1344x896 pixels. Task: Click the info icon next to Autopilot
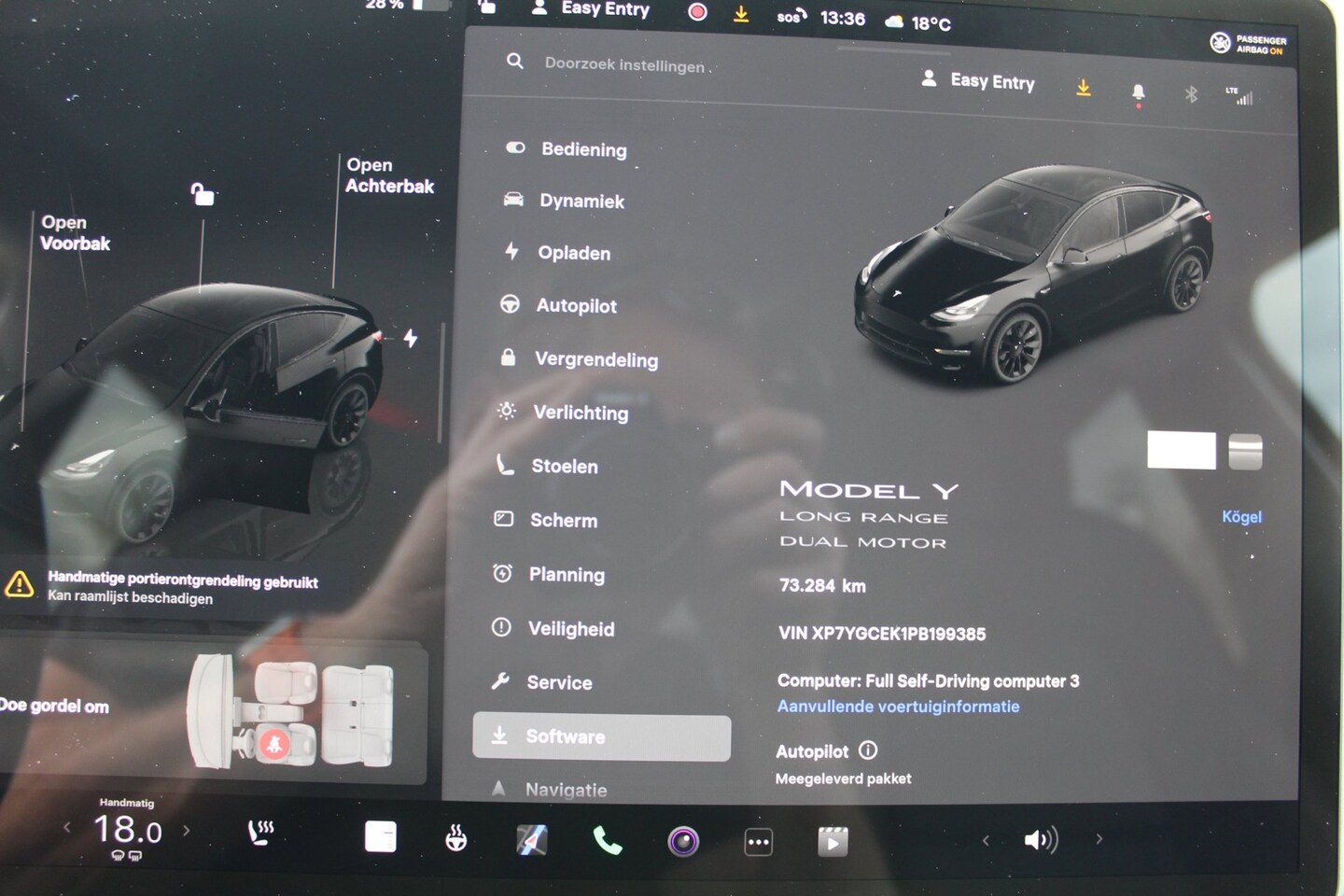868,750
